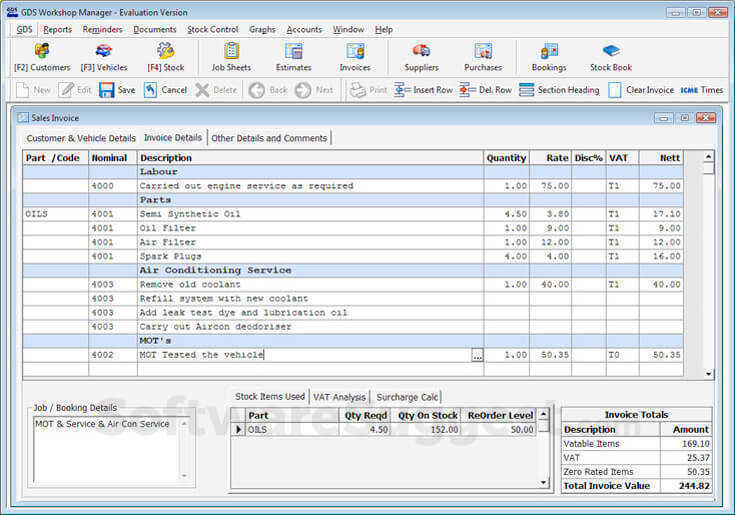This screenshot has height=515, width=735.
Task: Open the F2 Customers module
Action: (42, 57)
